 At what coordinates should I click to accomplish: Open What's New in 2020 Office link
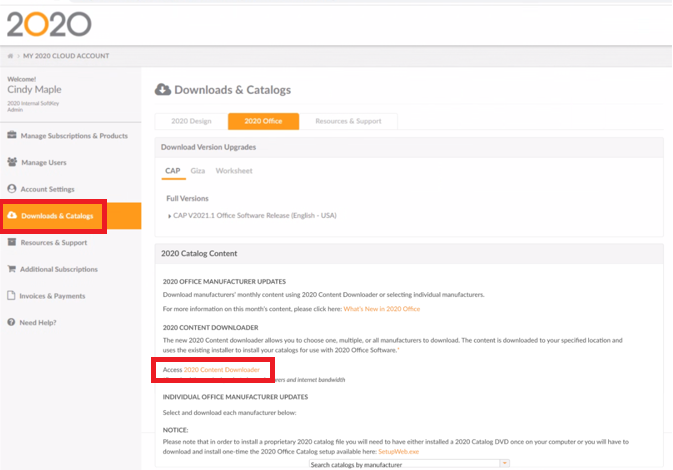pos(382,309)
